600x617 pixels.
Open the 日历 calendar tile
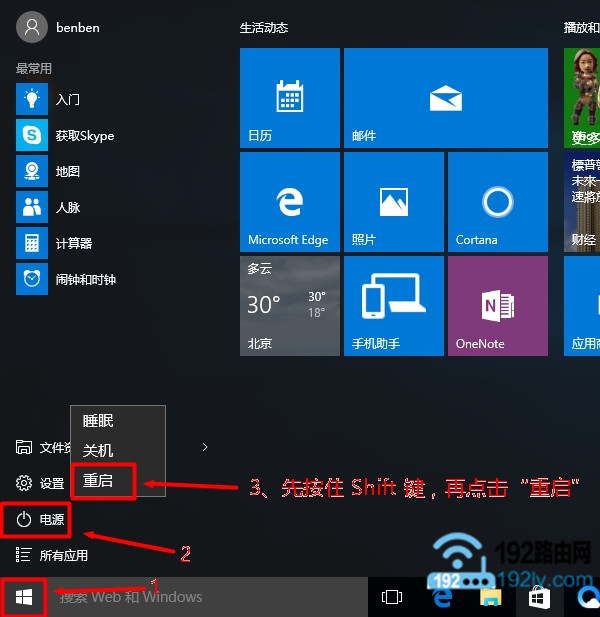click(x=290, y=98)
